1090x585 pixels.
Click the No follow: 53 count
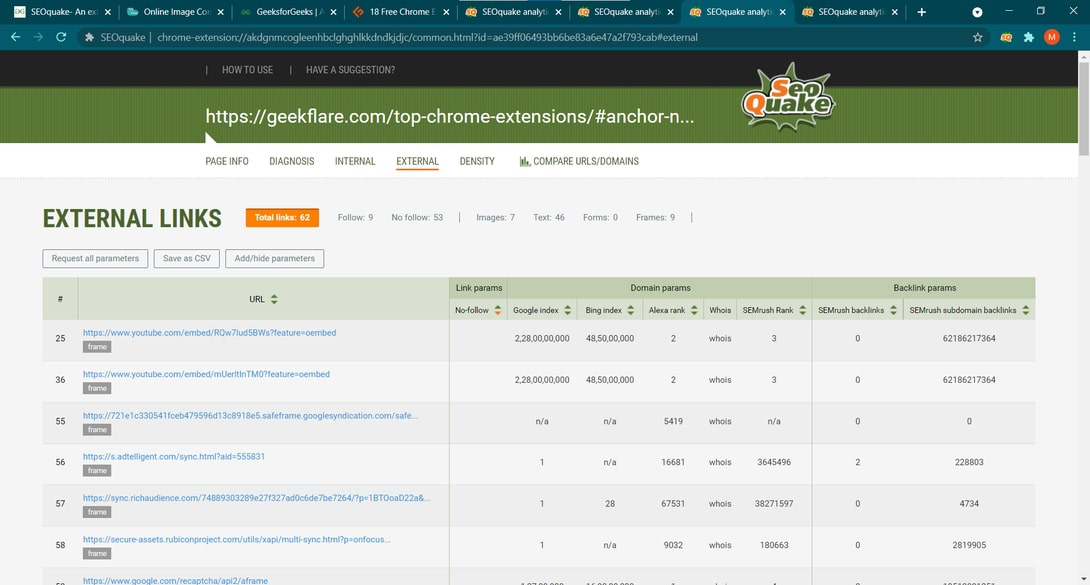417,217
